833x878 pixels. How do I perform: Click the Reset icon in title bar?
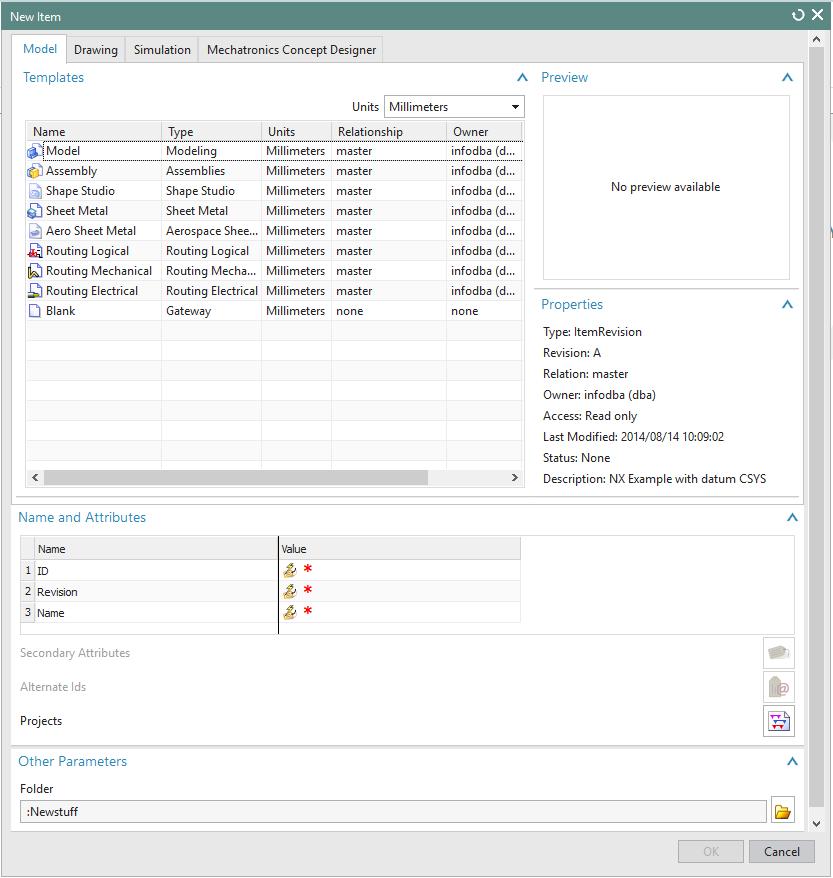(x=798, y=15)
